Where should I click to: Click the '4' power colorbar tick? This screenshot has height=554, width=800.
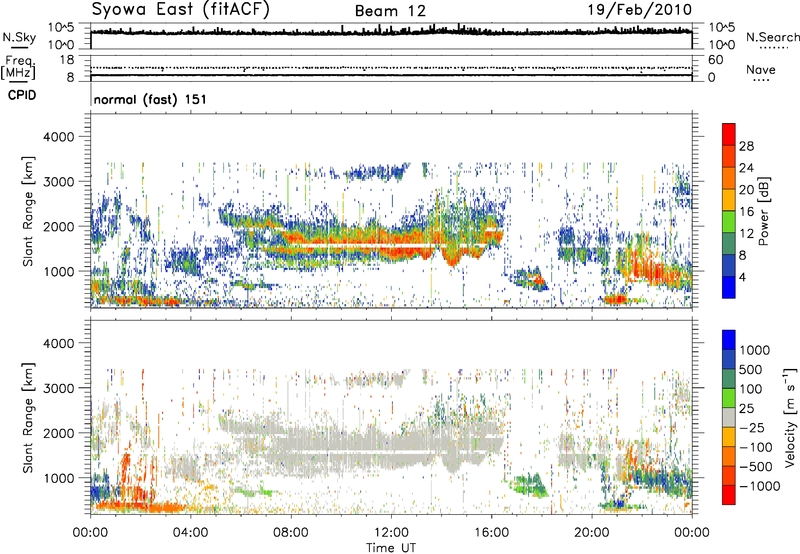click(x=742, y=277)
